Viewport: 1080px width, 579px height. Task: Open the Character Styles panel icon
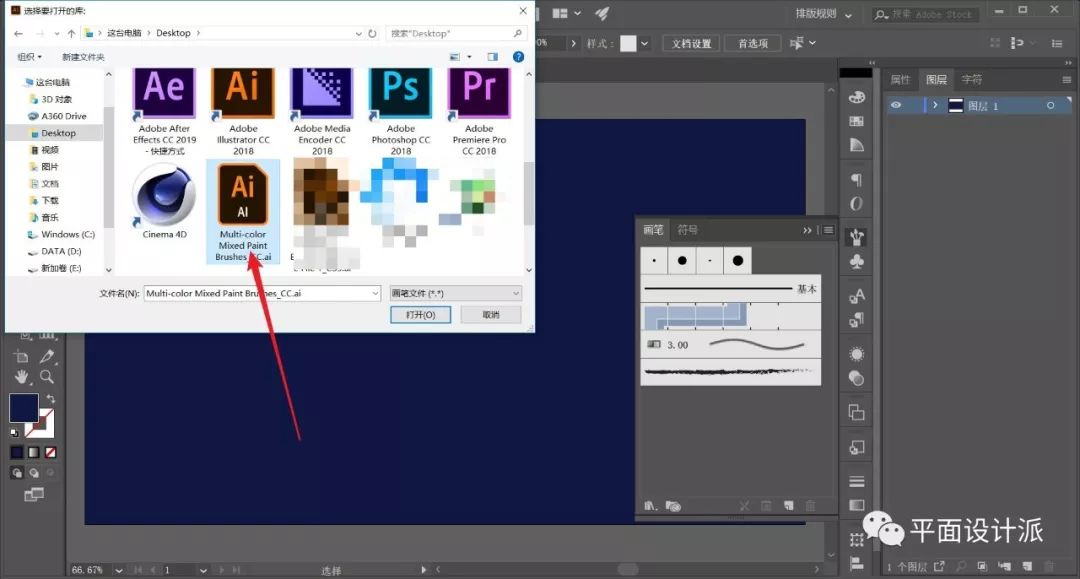pyautogui.click(x=857, y=296)
